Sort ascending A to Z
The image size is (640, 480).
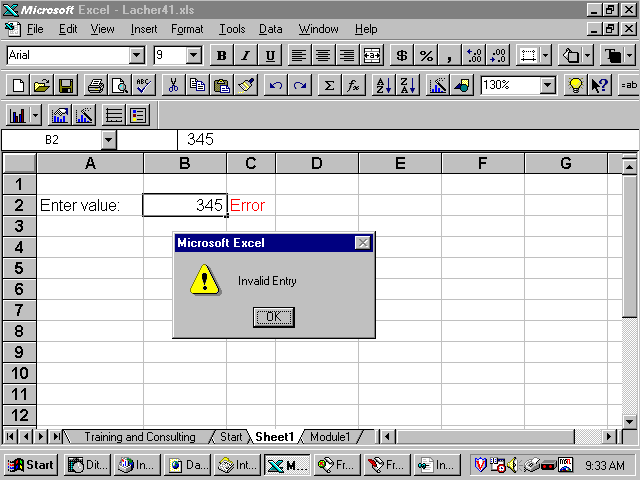click(x=384, y=85)
